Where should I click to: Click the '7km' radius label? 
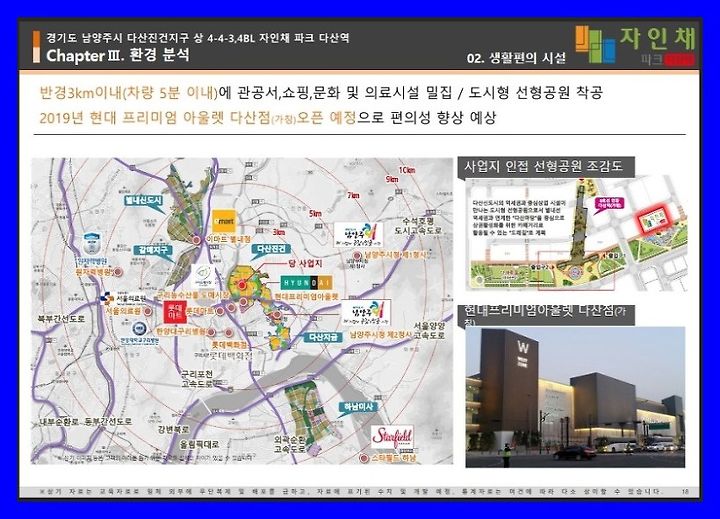(353, 196)
